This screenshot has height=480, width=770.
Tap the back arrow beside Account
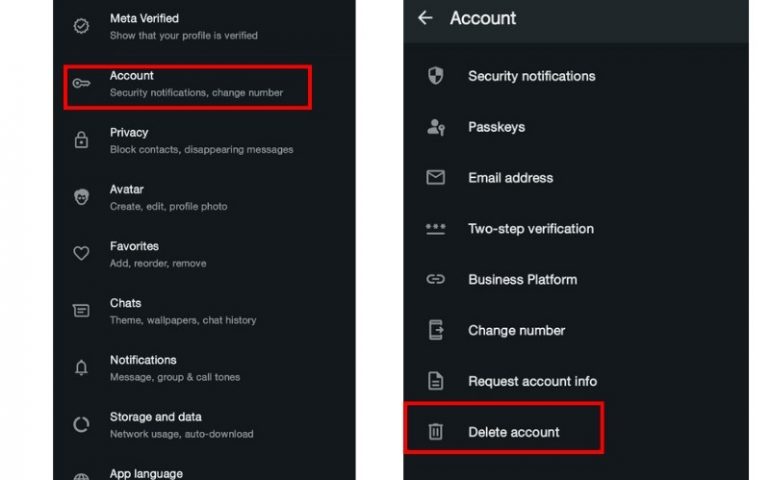click(425, 18)
